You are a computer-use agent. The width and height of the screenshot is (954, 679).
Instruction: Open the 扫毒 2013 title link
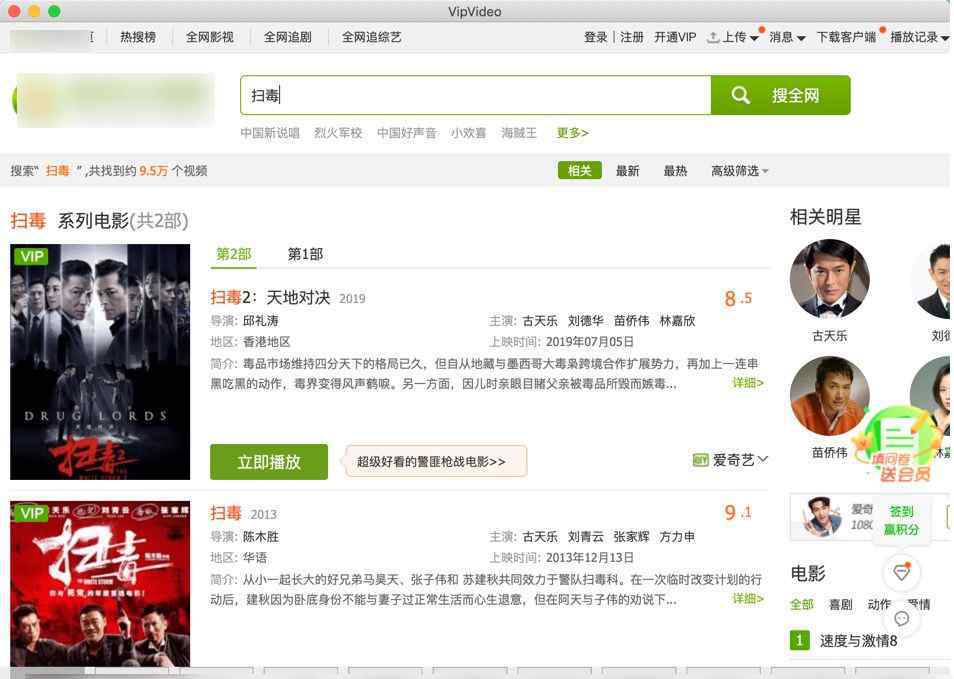coord(226,513)
